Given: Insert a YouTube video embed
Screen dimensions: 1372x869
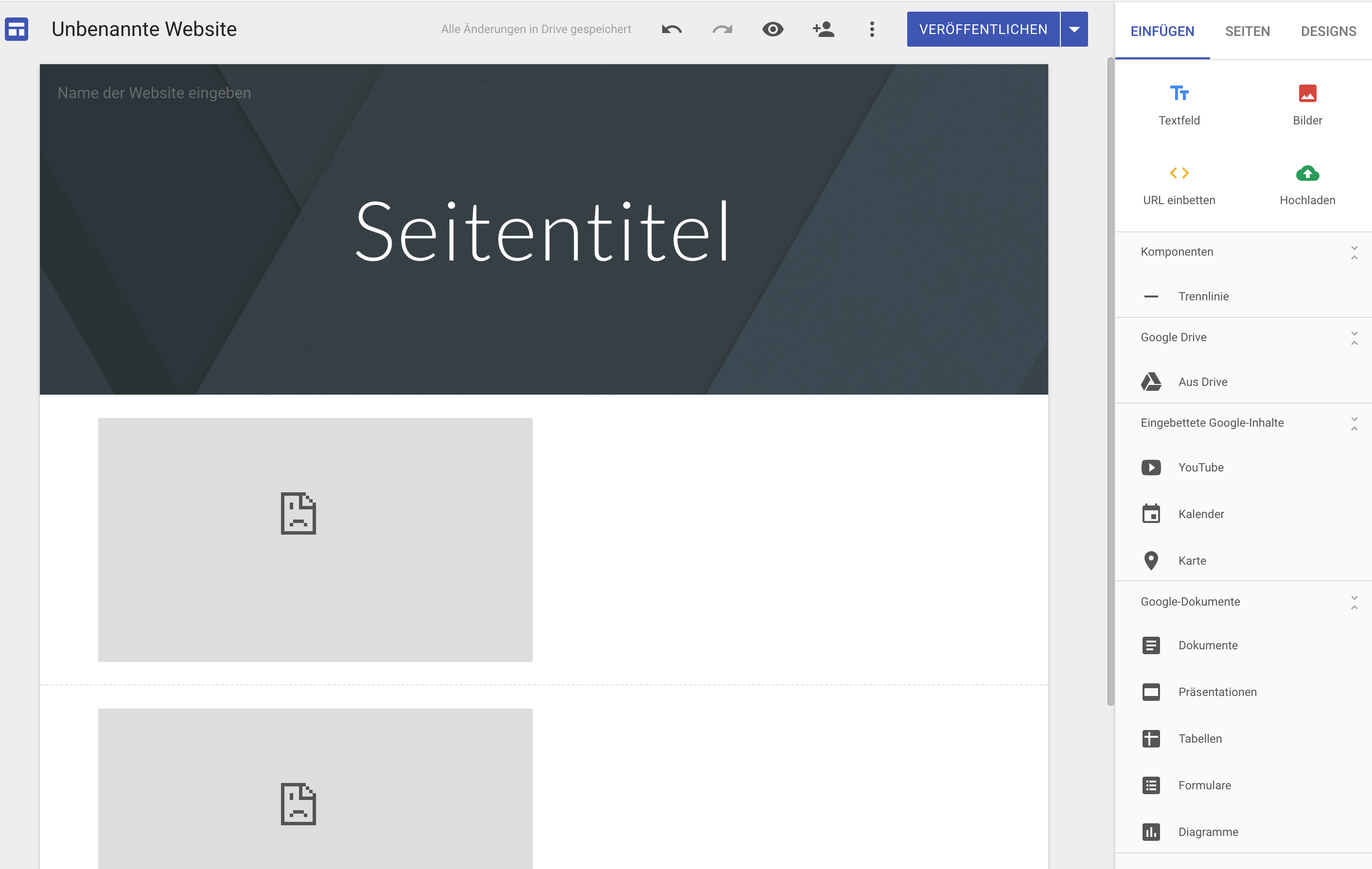Looking at the screenshot, I should (x=1200, y=468).
